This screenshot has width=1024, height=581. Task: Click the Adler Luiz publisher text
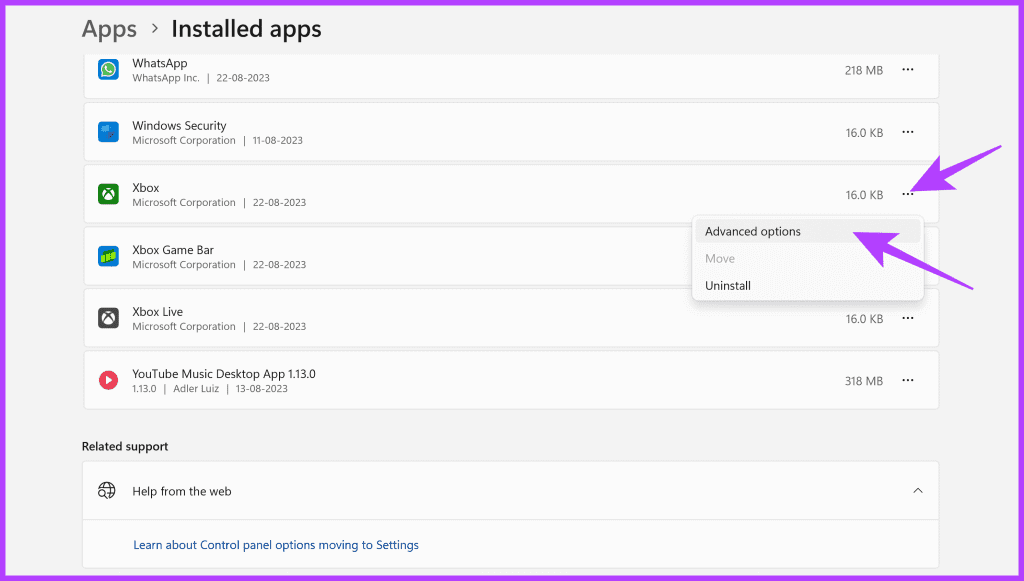196,388
